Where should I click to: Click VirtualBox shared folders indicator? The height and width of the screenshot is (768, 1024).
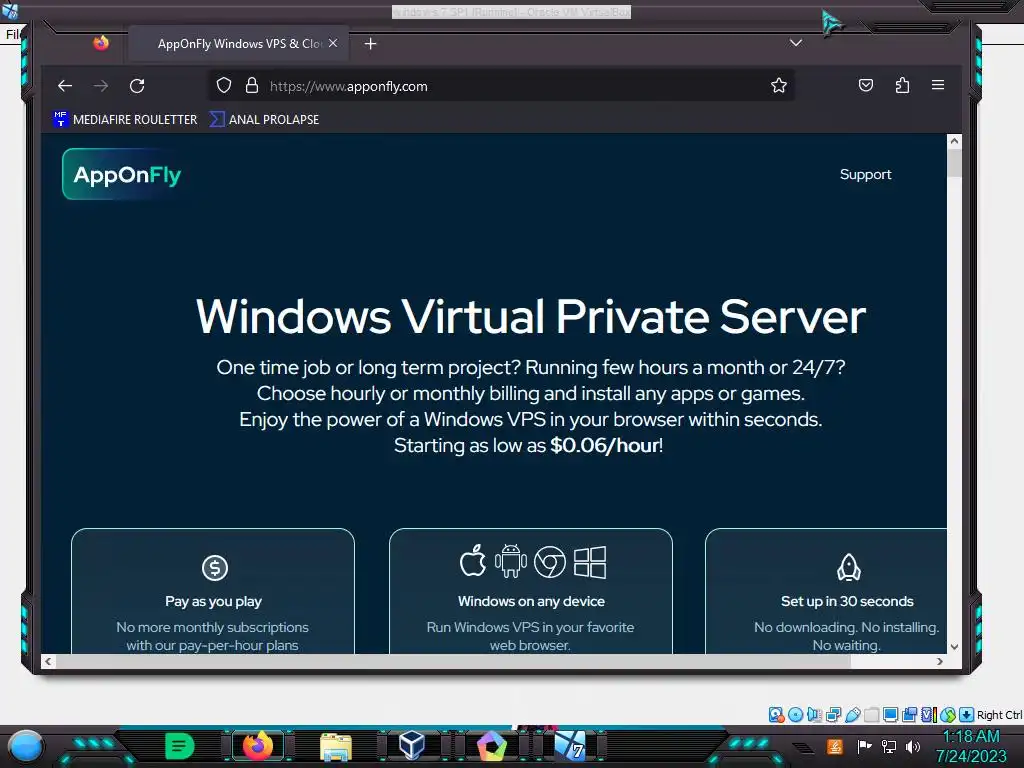point(871,714)
